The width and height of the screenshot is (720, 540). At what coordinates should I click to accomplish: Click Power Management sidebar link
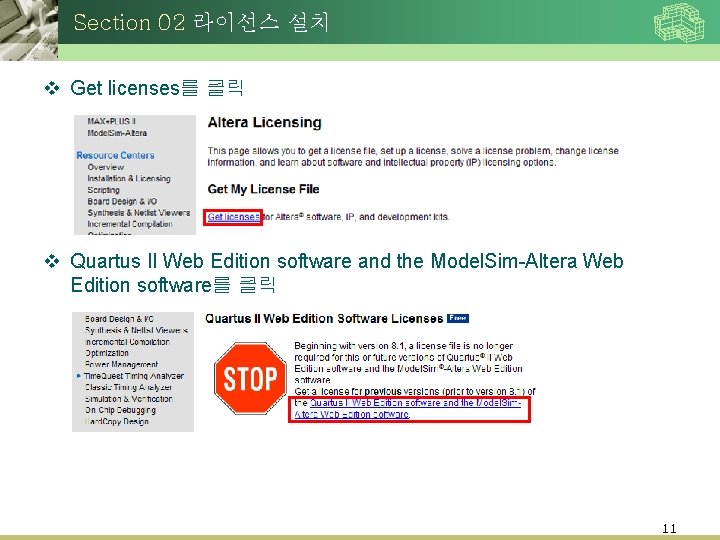(x=122, y=365)
